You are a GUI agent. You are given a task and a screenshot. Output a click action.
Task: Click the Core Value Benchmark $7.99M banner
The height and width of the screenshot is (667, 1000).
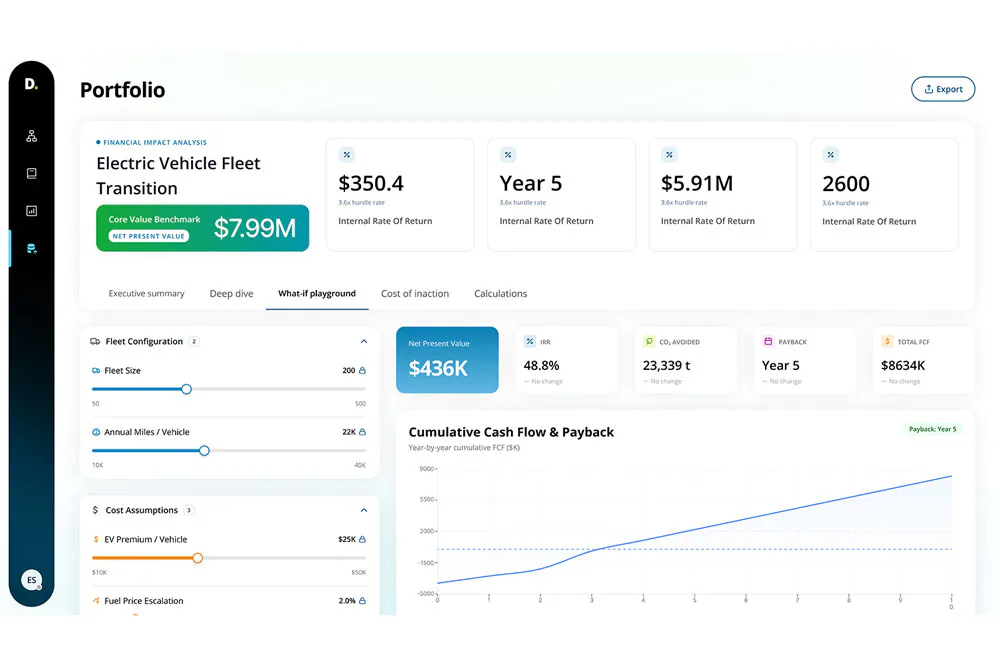202,228
